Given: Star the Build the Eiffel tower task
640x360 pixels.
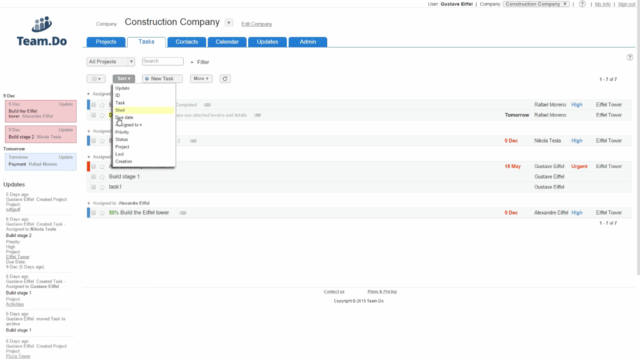Looking at the screenshot, I should [x=102, y=213].
